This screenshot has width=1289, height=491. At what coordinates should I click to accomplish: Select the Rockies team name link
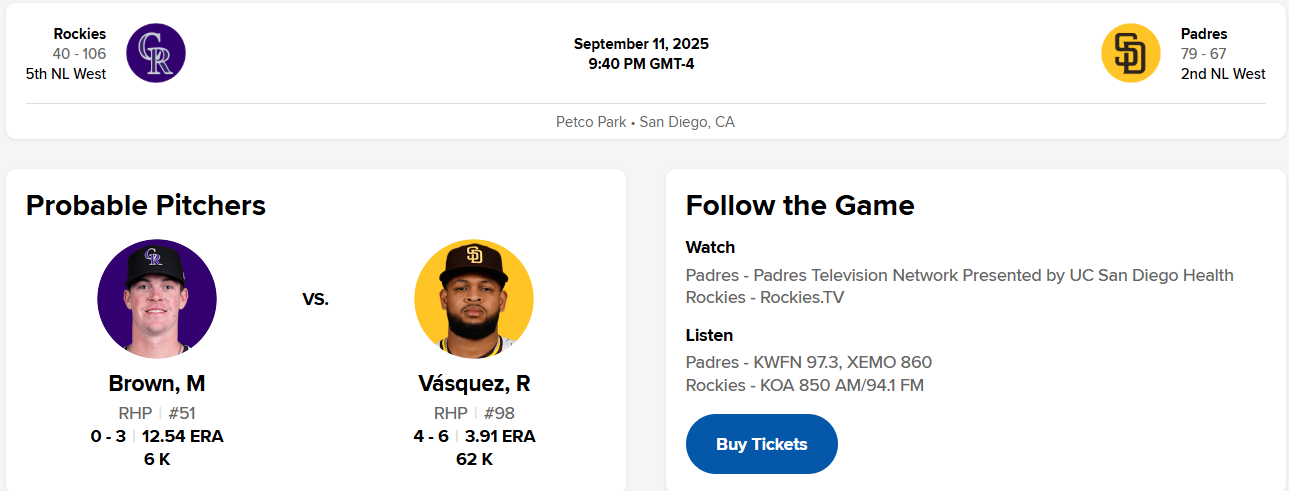80,34
